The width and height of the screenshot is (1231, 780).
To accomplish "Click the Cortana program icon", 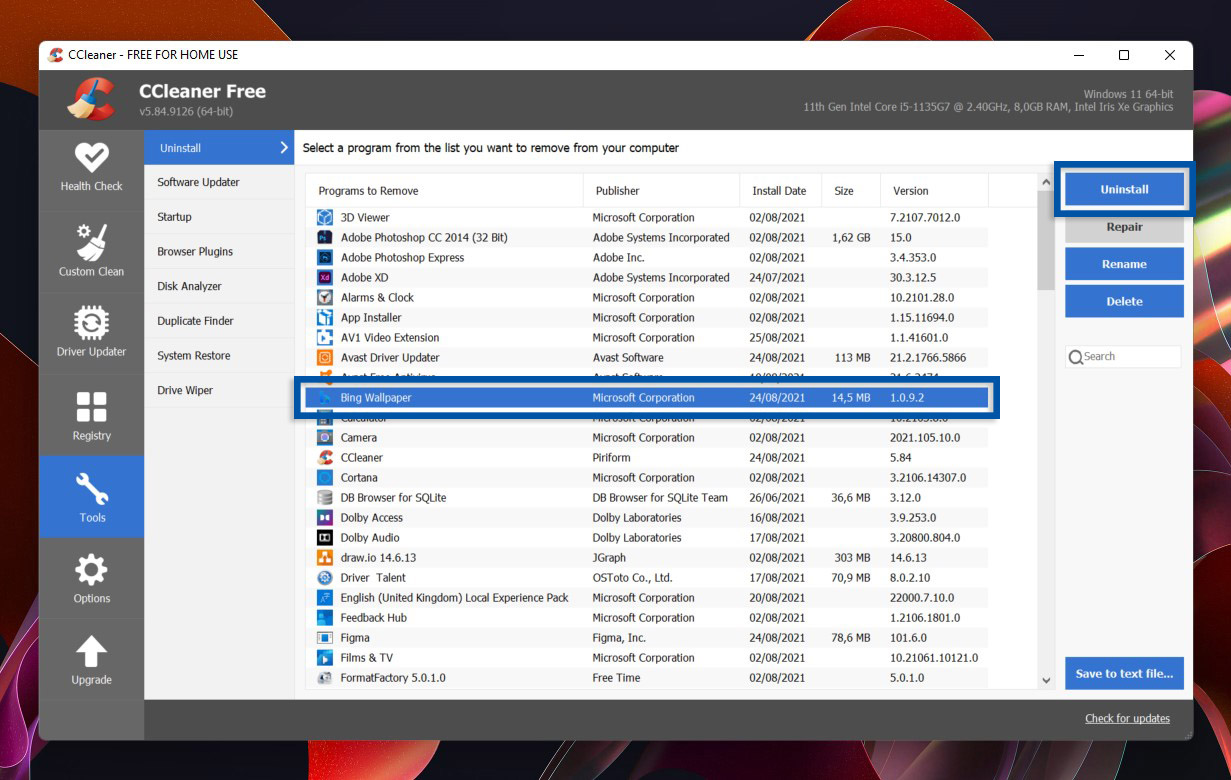I will pos(323,477).
